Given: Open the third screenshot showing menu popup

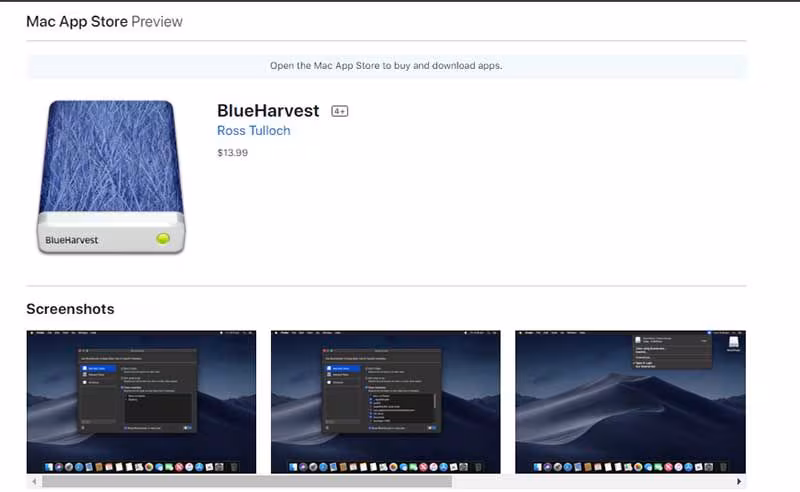Looking at the screenshot, I should [631, 402].
